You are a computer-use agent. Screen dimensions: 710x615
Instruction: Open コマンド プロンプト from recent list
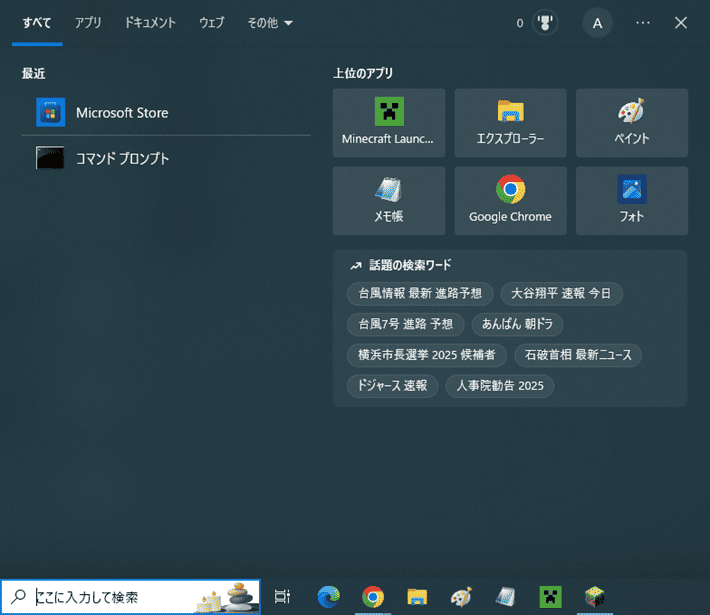coord(166,158)
